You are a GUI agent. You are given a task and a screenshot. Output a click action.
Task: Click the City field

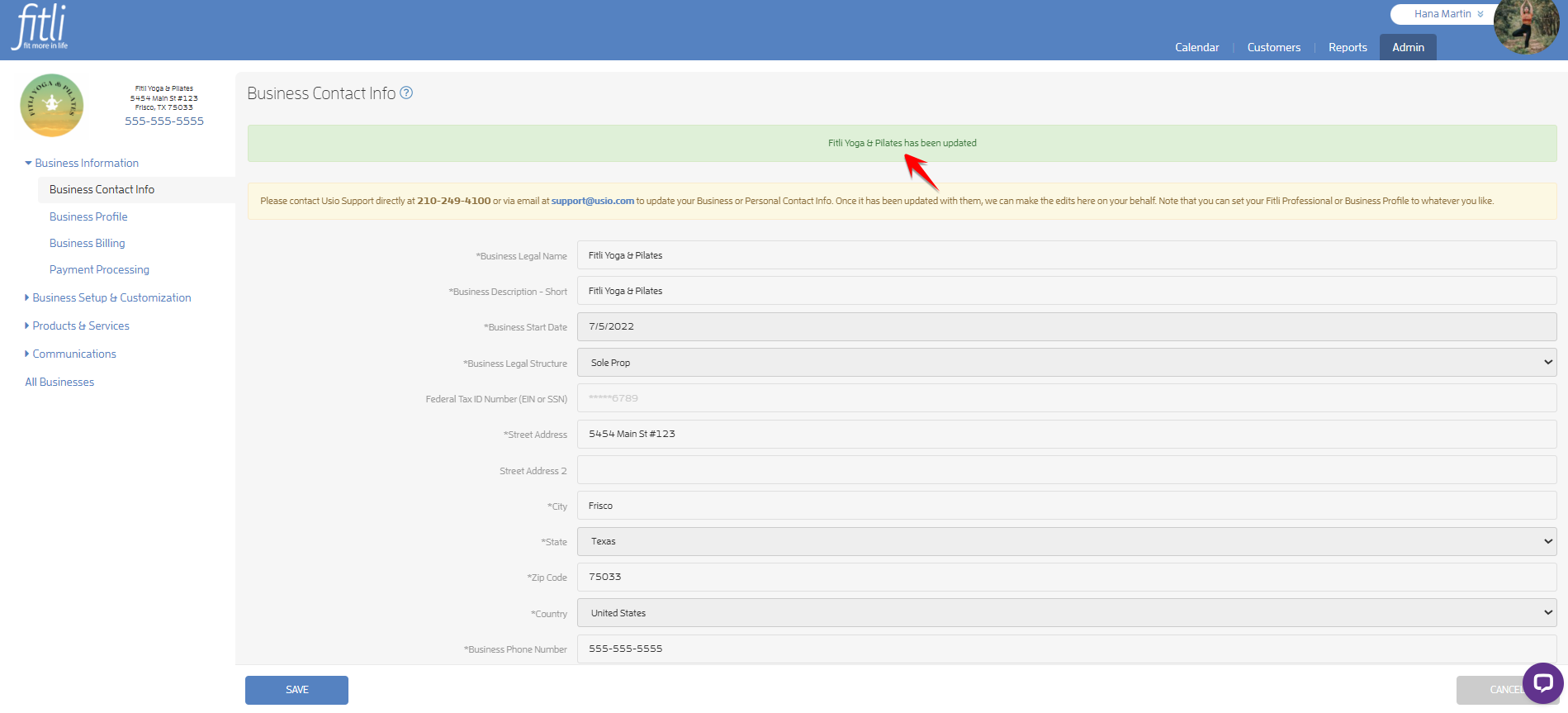(x=1067, y=506)
